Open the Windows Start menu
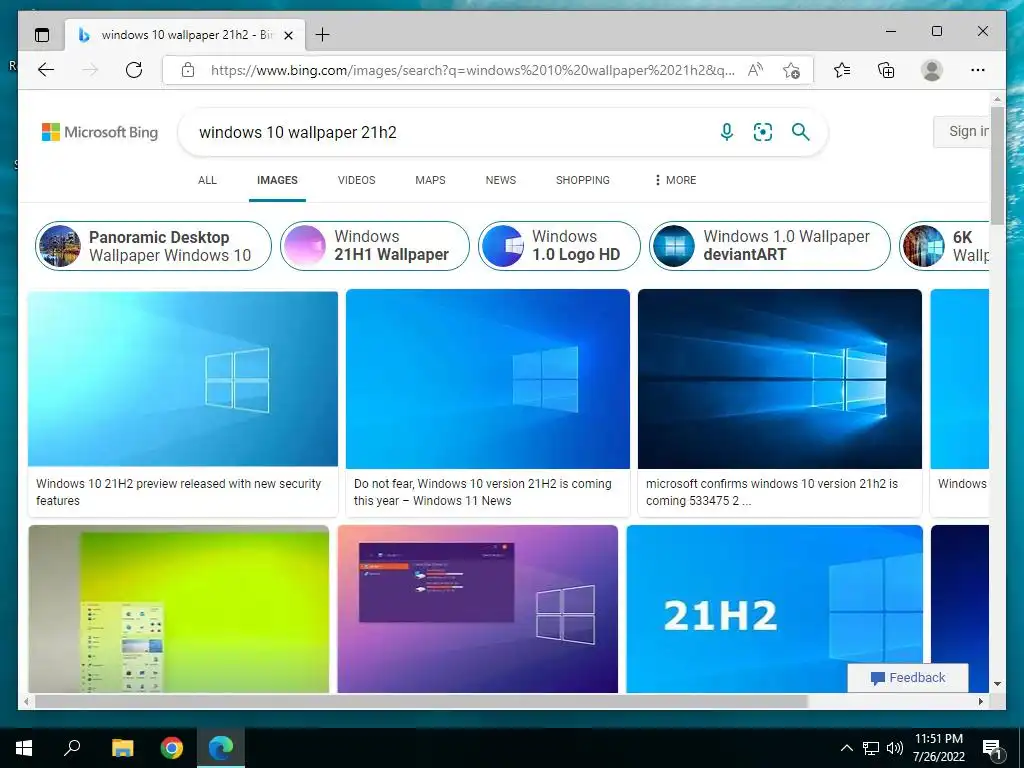This screenshot has height=768, width=1024. tap(24, 748)
